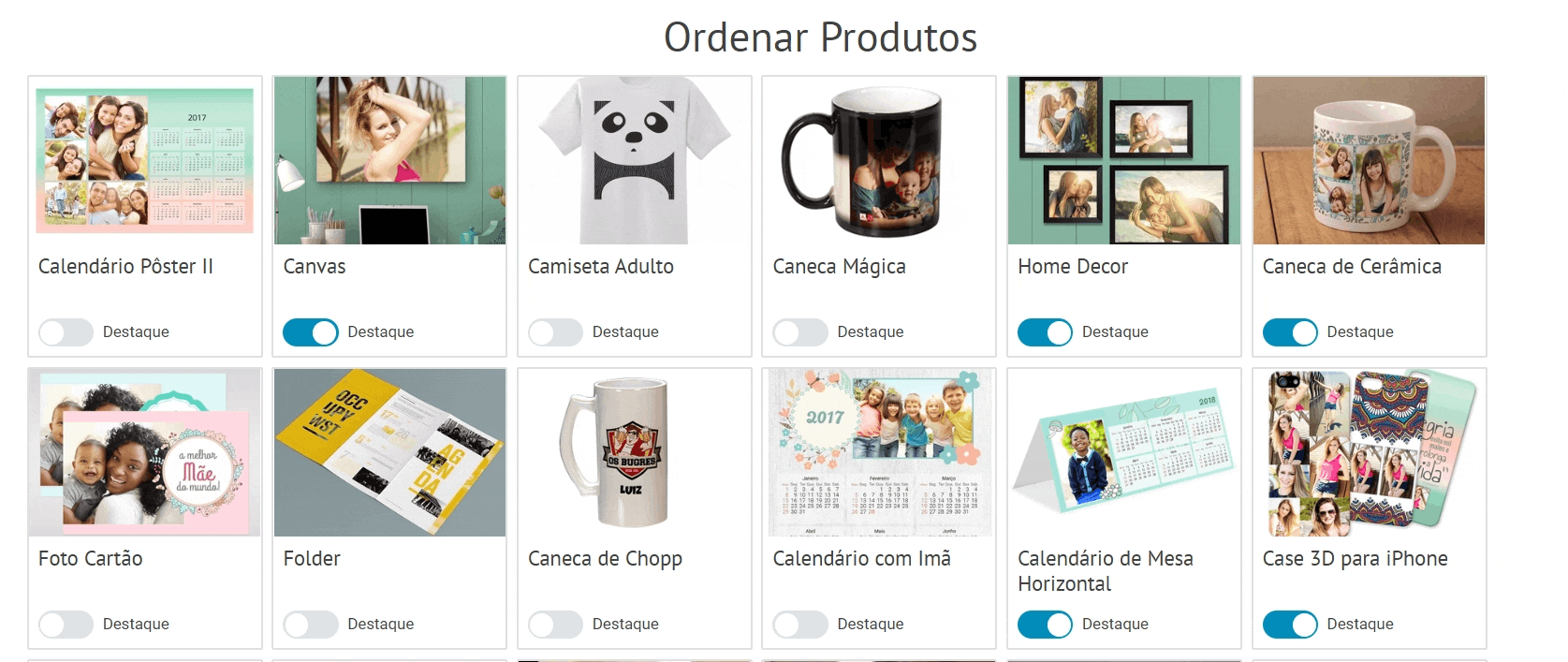
Task: Click the Case 3D para iPhone title
Action: click(1355, 559)
